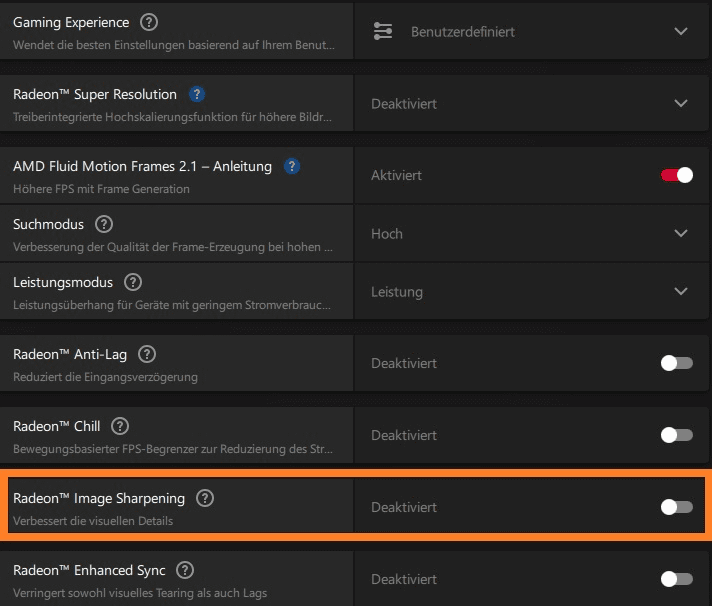Expand Gaming Experience Benutzerdefiniert dropdown
This screenshot has height=606, width=712.
click(x=681, y=31)
